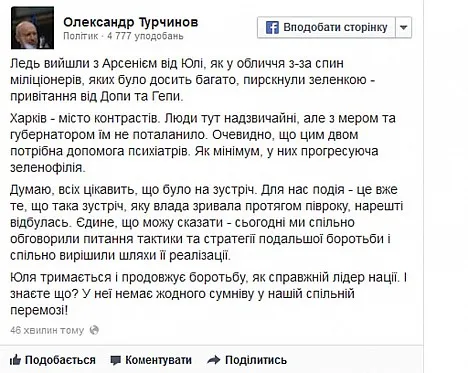
Task: Open the profile photo thumbnail of Олександр Турчинов
Action: [x=32, y=28]
